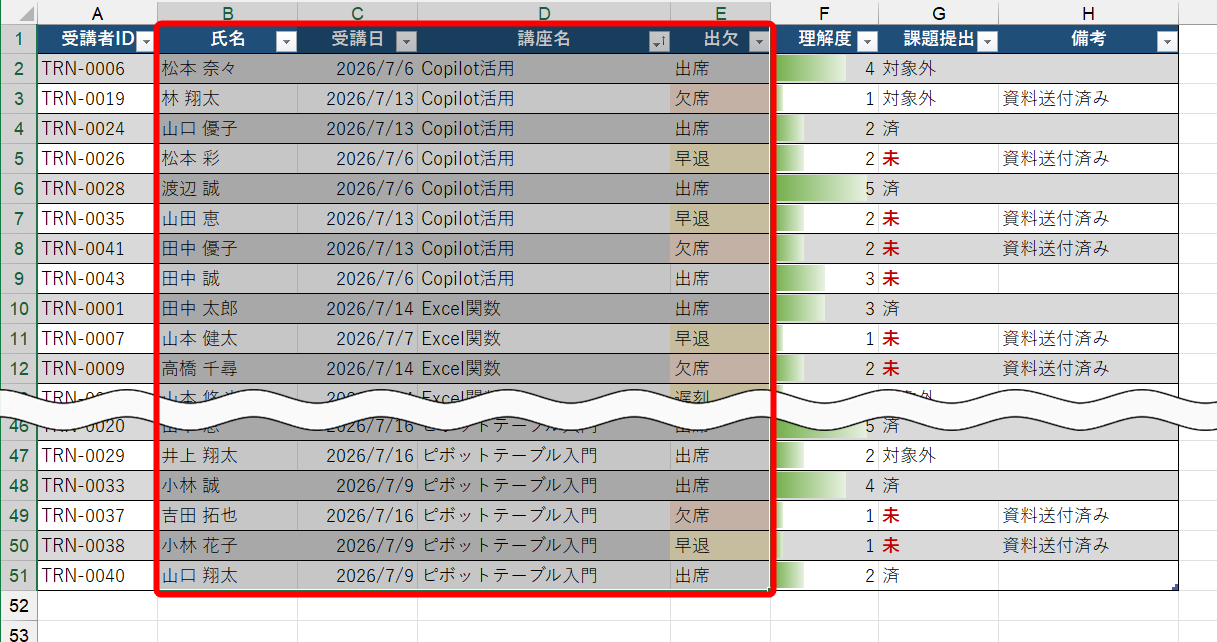Click the name 山口 翔太
The width and height of the screenshot is (1217, 642).
199,576
